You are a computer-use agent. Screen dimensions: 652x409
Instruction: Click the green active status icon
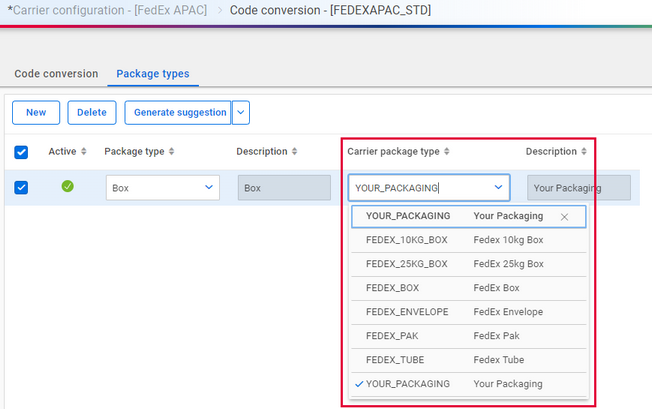68,186
